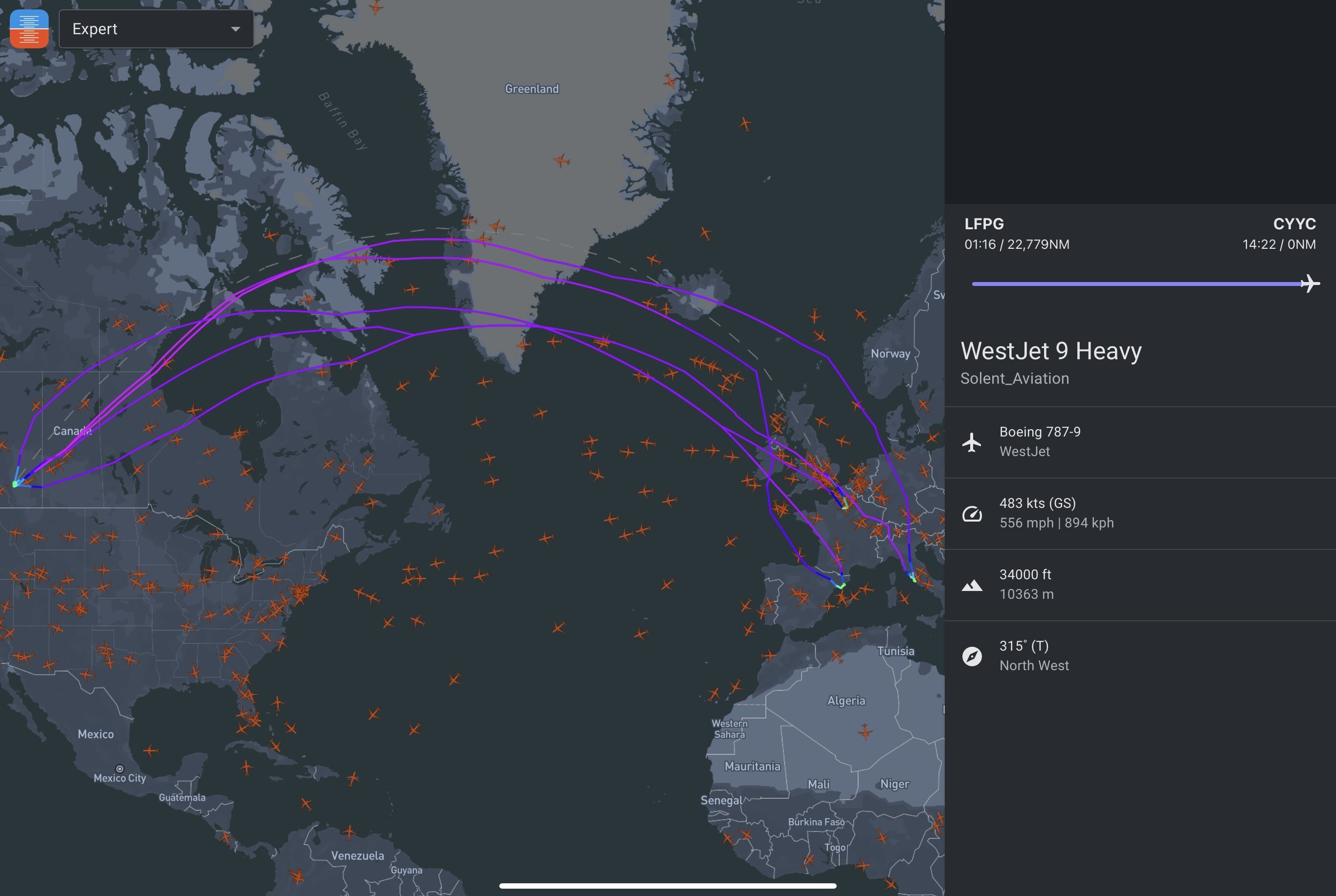
Task: Open the Solent_Aviation pilot profile
Action: 1014,378
